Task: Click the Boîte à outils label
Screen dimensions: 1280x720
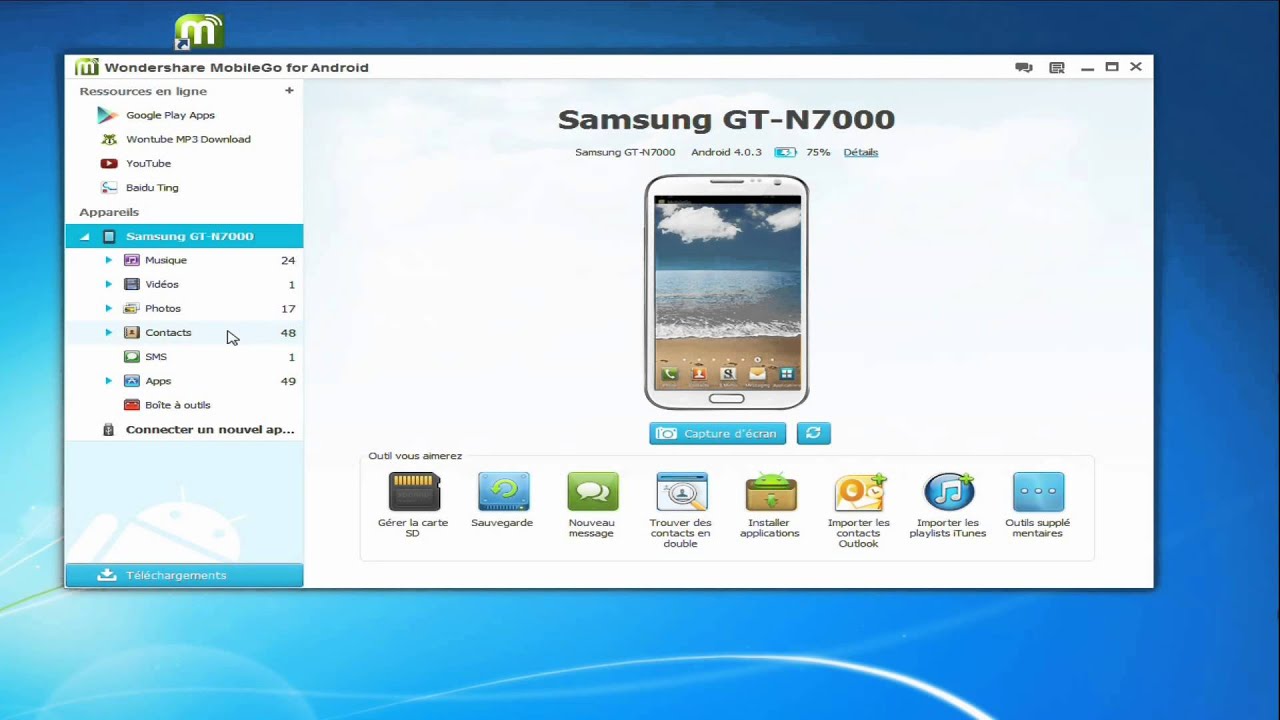Action: (x=178, y=405)
